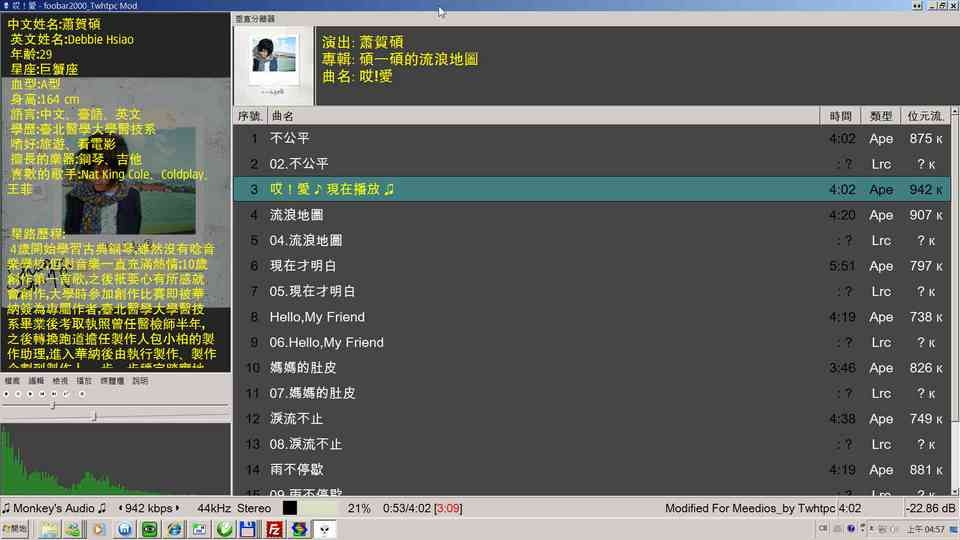Open the folder icon on the taskbar
The width and height of the screenshot is (960, 540).
[48, 529]
